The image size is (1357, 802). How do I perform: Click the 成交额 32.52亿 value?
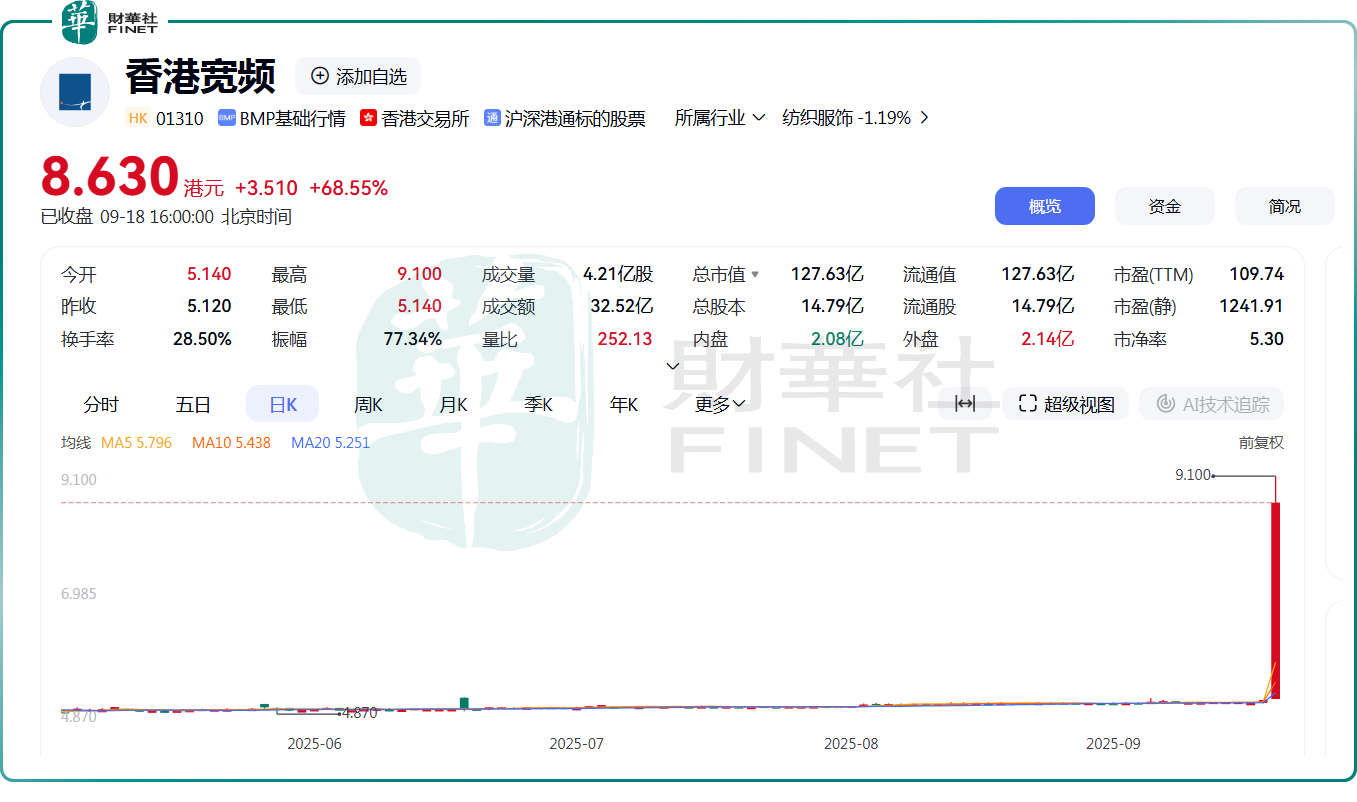[622, 306]
